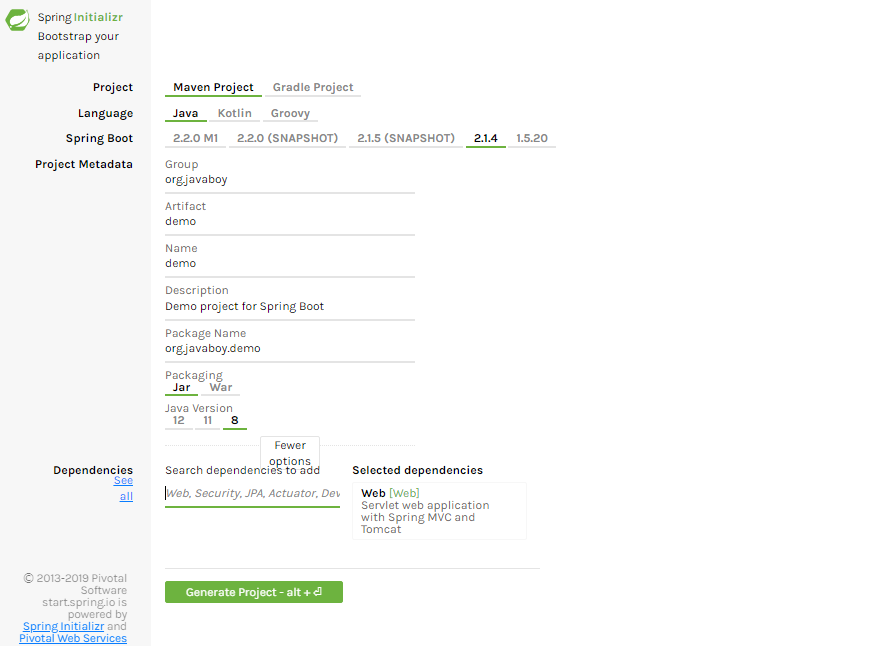Select Spring Boot 2.1.5 (SNAPSHOT)
The height and width of the screenshot is (646, 884).
pyautogui.click(x=406, y=138)
